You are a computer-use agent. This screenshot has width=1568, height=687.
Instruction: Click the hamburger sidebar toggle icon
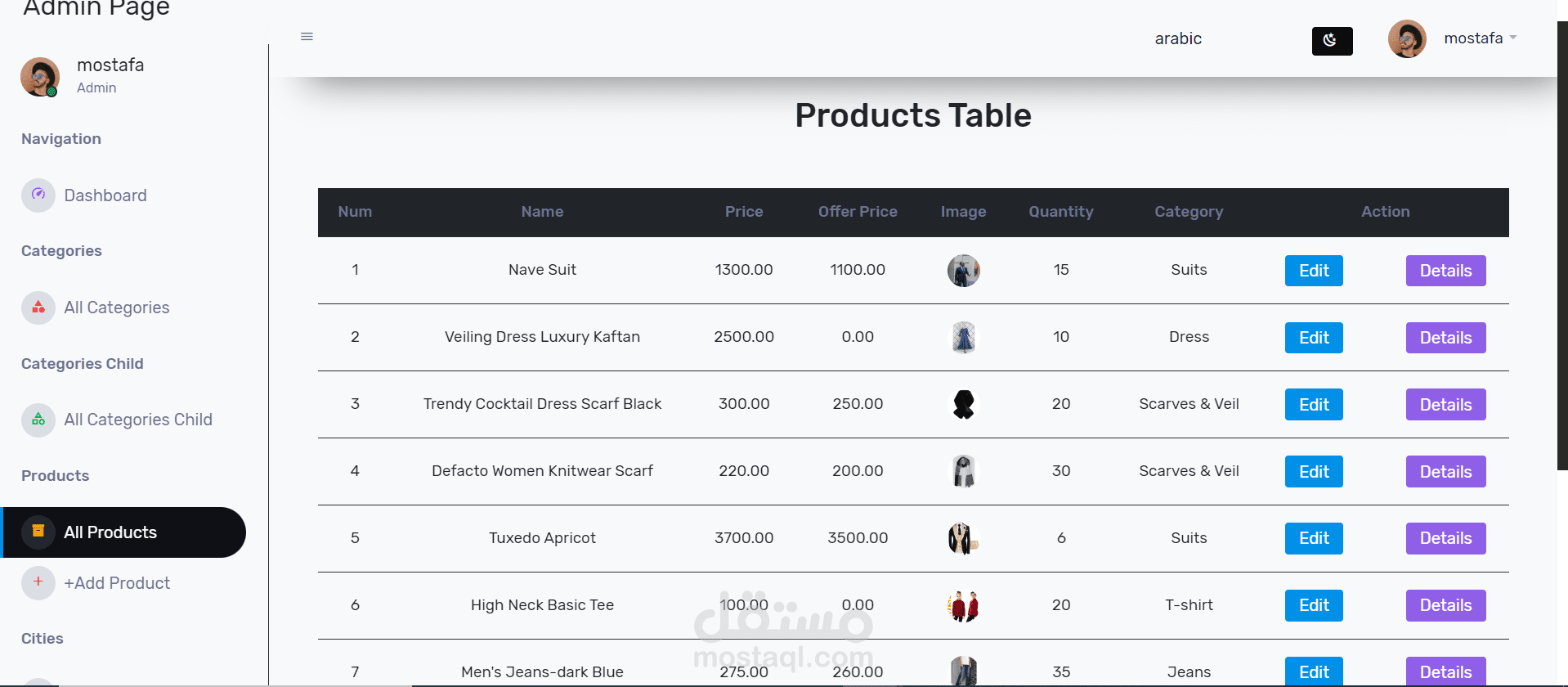(x=307, y=37)
